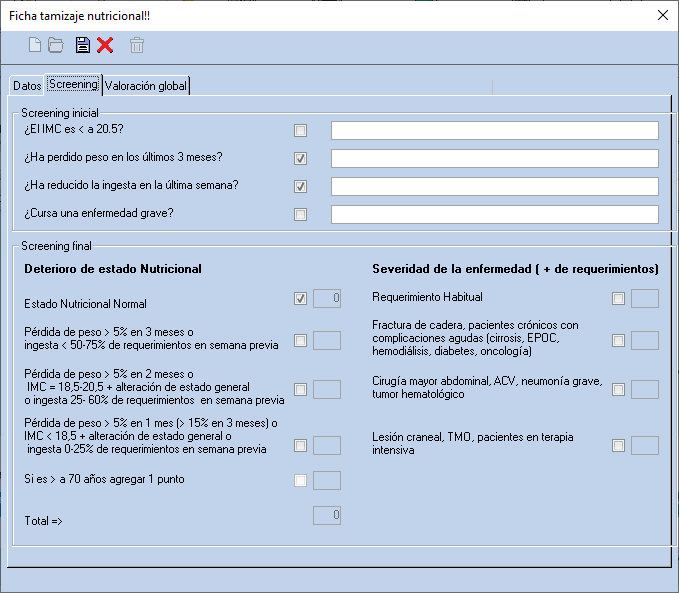Viewport: 679px width, 593px height.
Task: Open the Valoración global tab
Action: point(146,85)
